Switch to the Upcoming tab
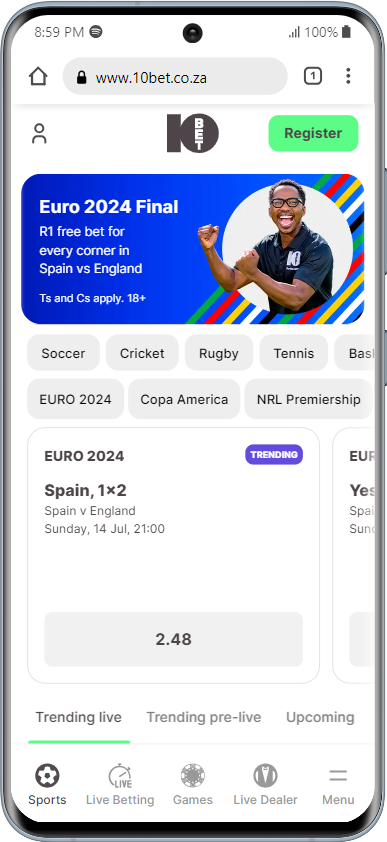This screenshot has height=842, width=387. click(x=320, y=717)
